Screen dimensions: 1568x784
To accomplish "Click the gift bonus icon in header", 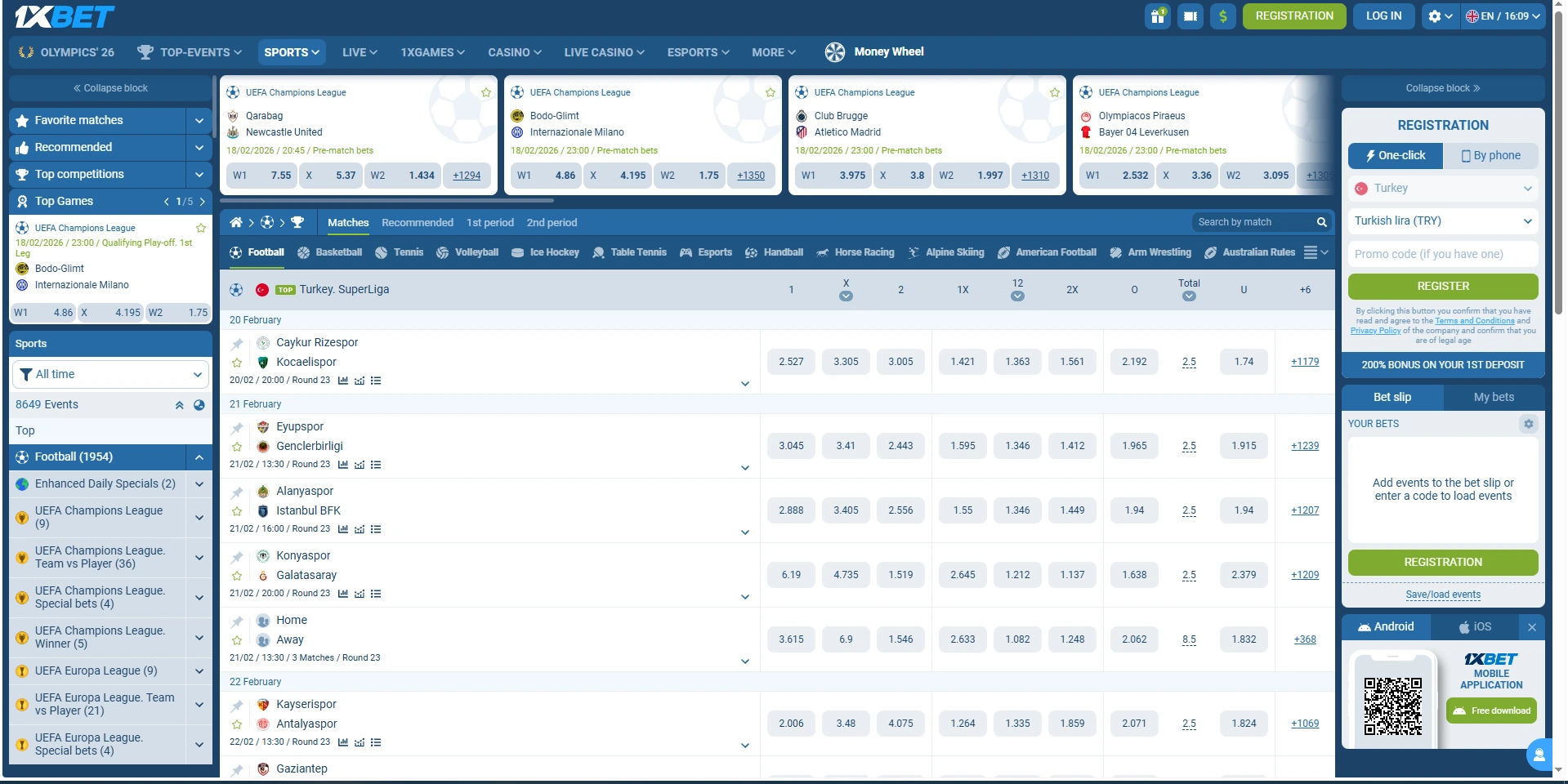I will [1157, 16].
